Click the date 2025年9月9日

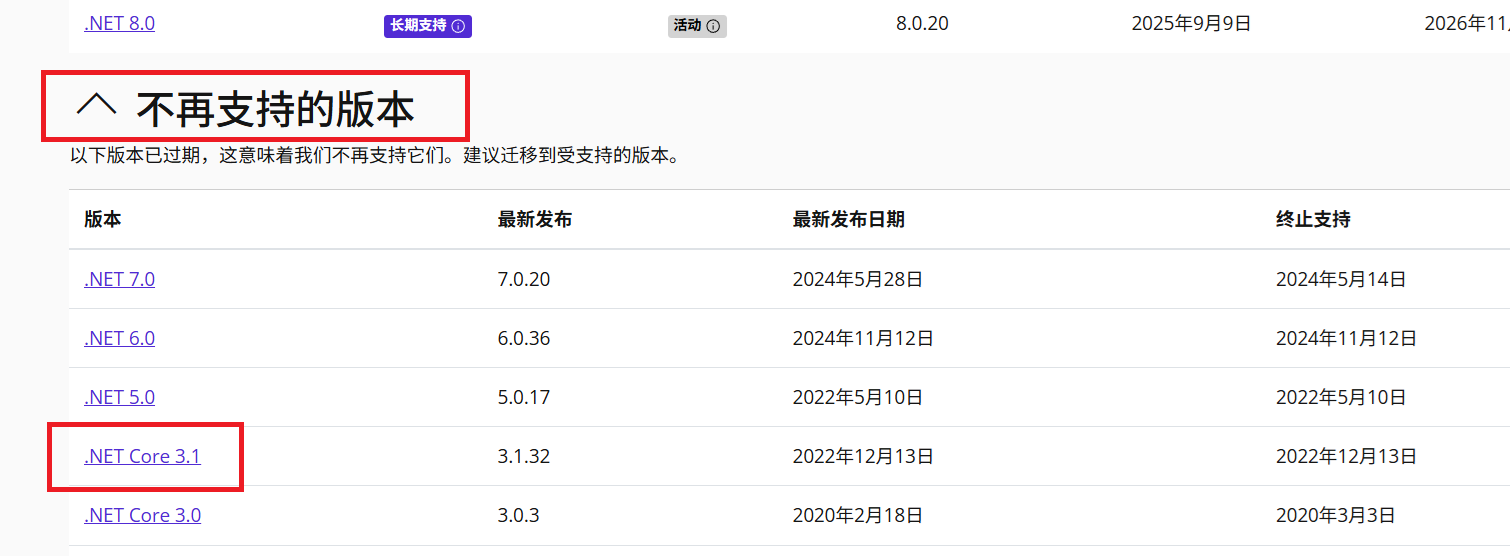(1191, 24)
